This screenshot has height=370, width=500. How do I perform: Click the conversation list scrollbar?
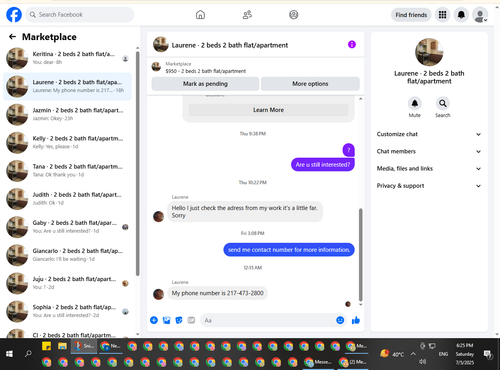(x=138, y=163)
